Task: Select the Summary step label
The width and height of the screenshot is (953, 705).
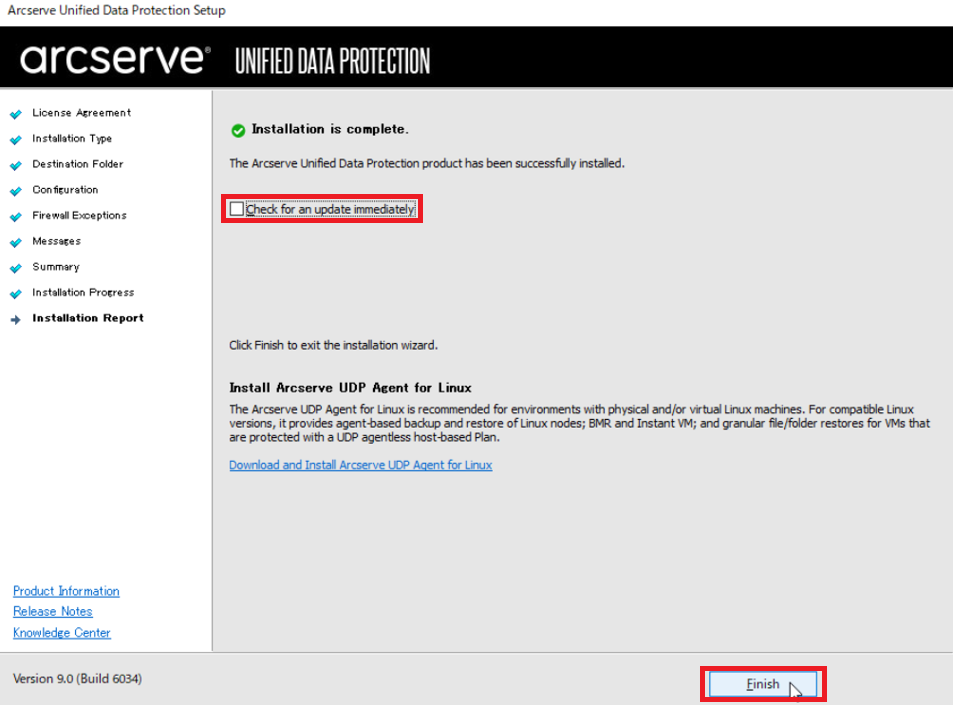Action: click(x=56, y=267)
